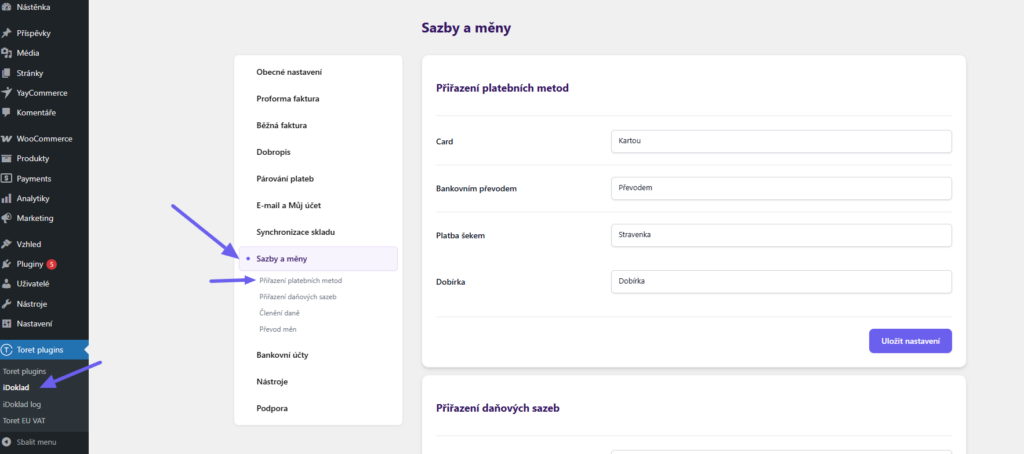Click the Sazby a měny page heading
The height and width of the screenshot is (454, 1024).
[466, 28]
